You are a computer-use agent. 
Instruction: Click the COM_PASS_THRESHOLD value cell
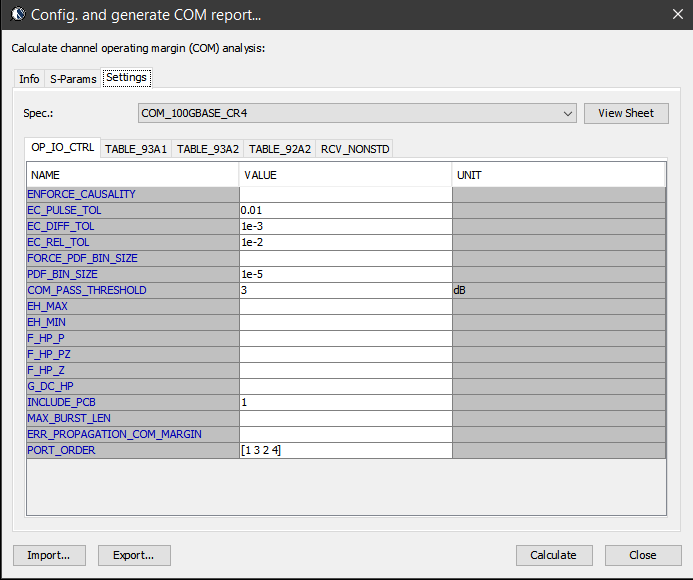[x=345, y=290]
